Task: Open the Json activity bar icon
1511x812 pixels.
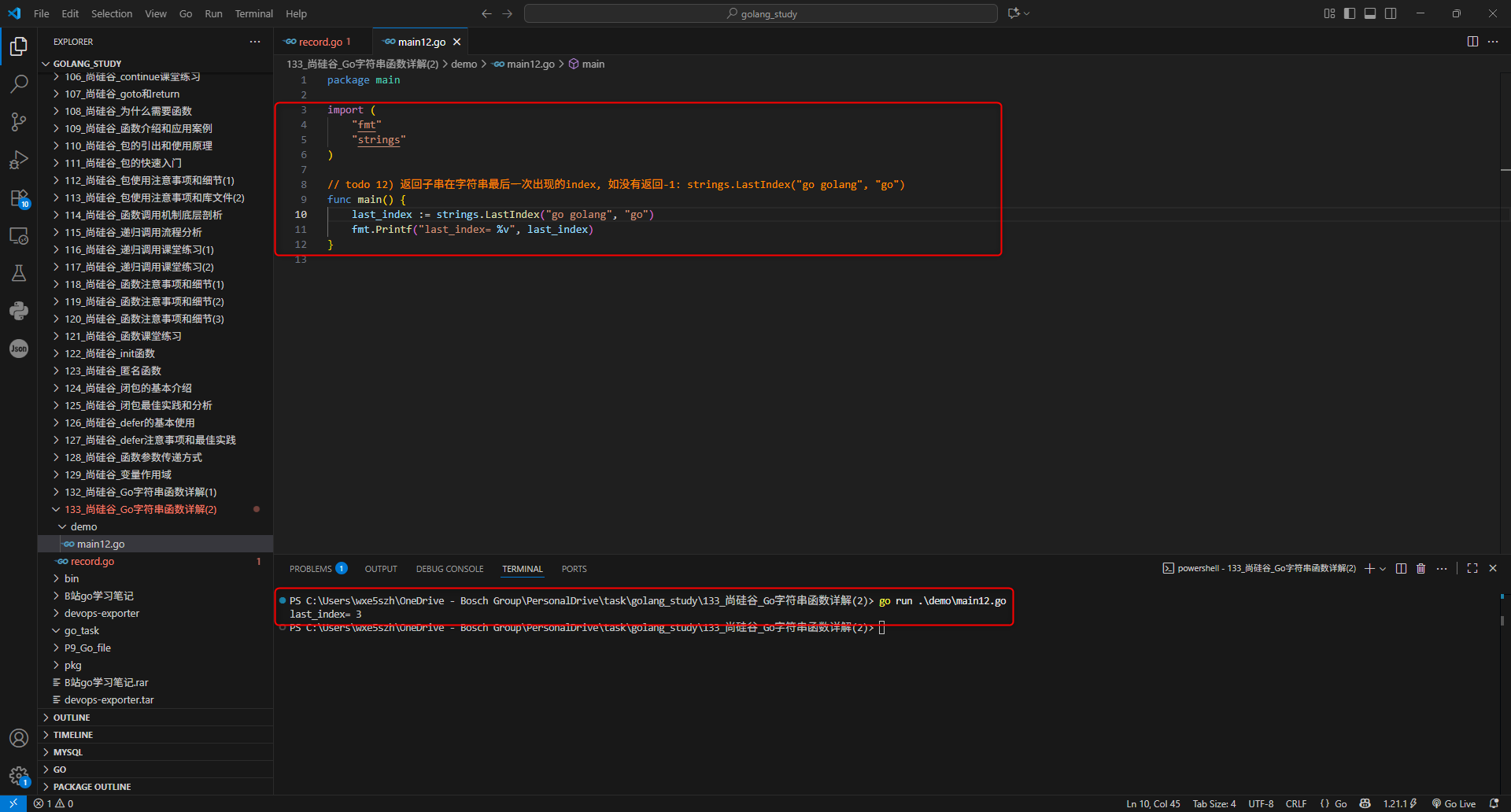Action: click(19, 349)
